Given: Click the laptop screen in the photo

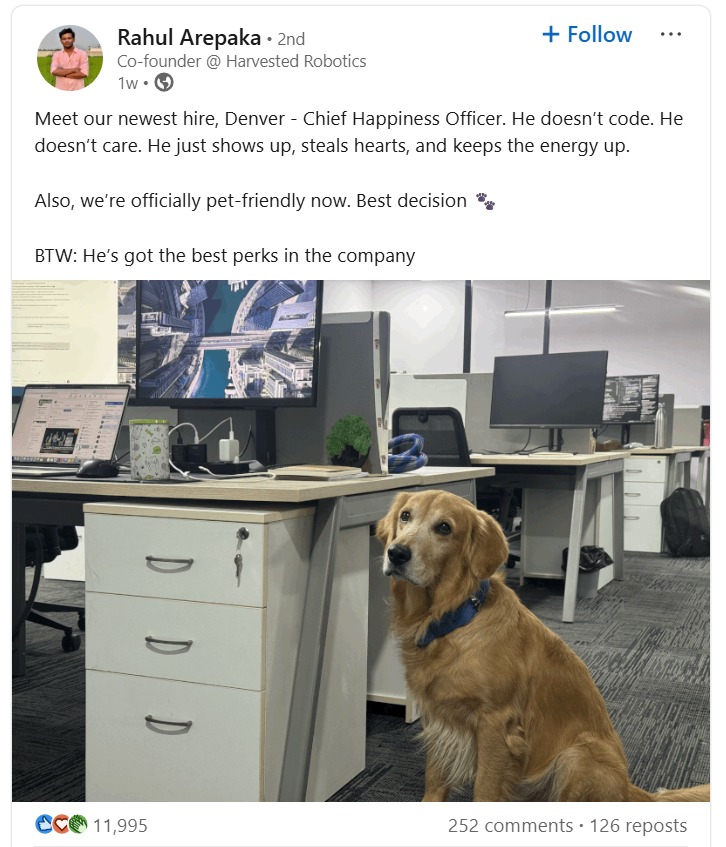Looking at the screenshot, I should click(71, 424).
